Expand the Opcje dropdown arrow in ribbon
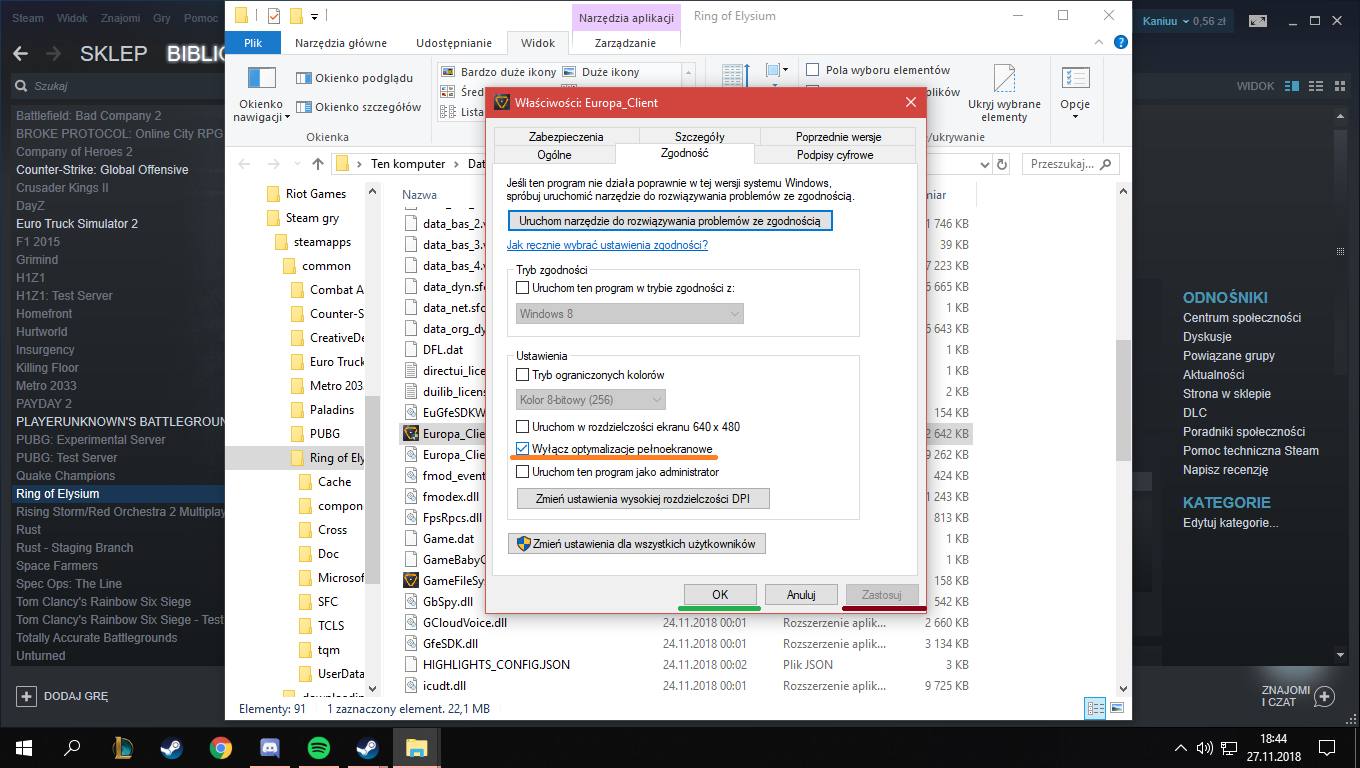Screen dimensions: 1360x768 (1075, 116)
